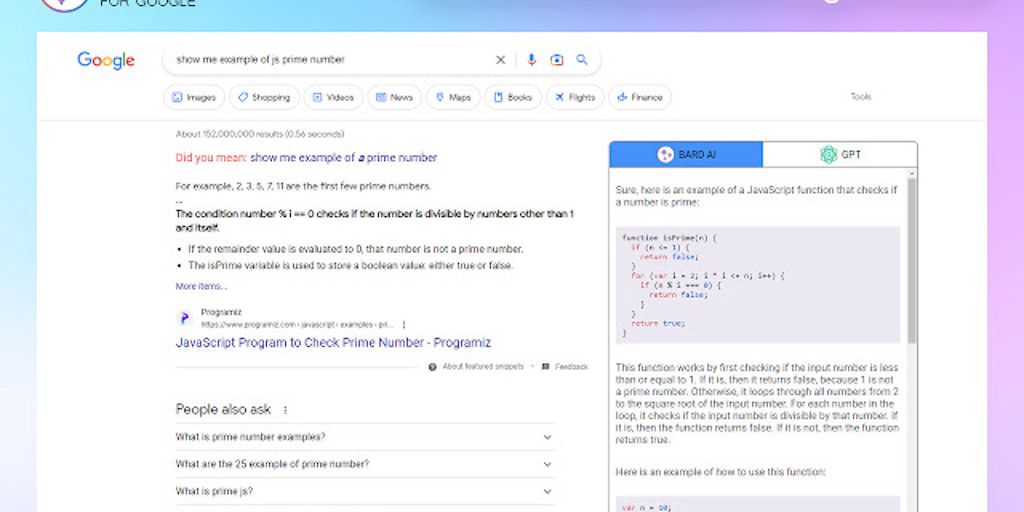Click the results count text
The height and width of the screenshot is (512, 1024).
(260, 134)
